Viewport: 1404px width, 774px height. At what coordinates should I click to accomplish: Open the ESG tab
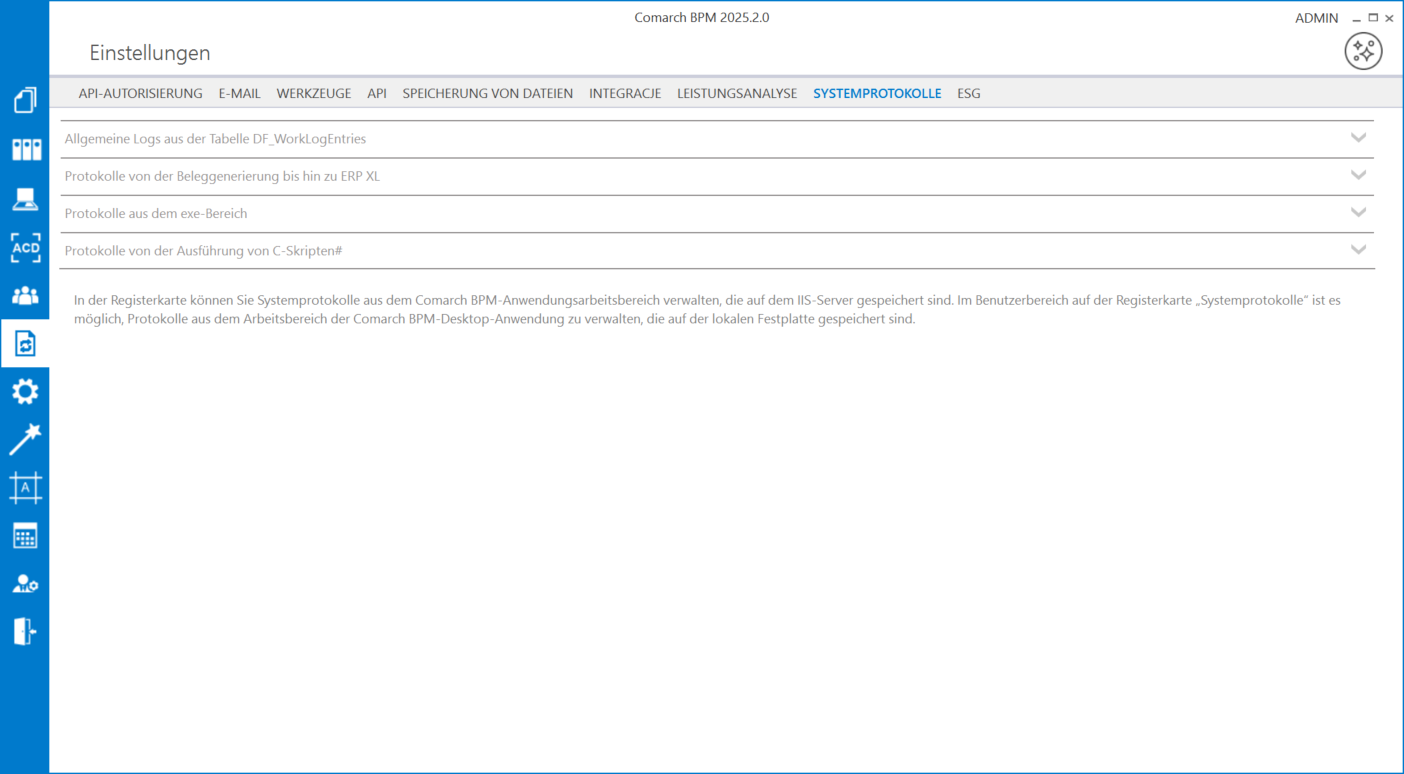click(968, 93)
